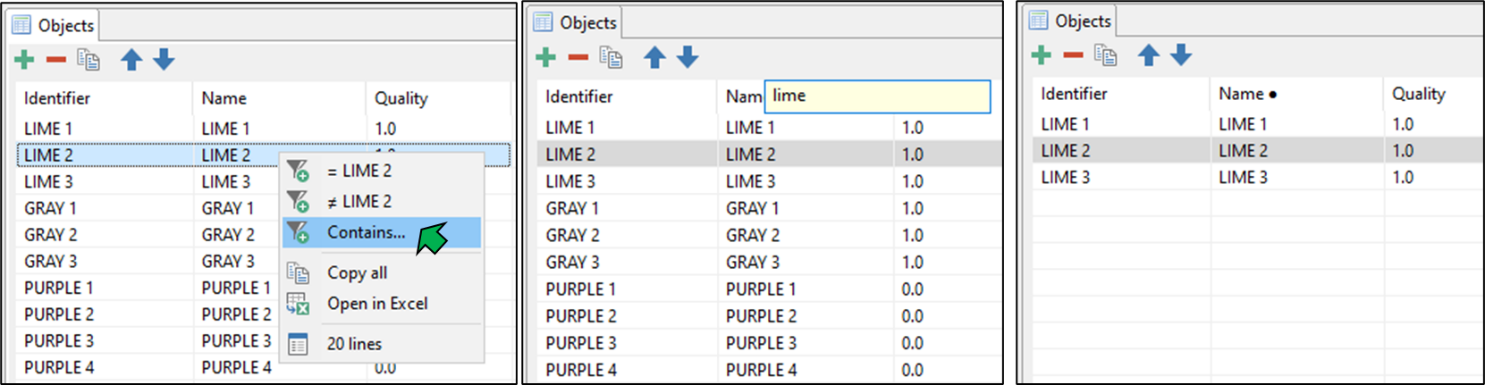Click Identifier column header in right panel
The width and height of the screenshot is (1485, 385).
tap(1121, 94)
